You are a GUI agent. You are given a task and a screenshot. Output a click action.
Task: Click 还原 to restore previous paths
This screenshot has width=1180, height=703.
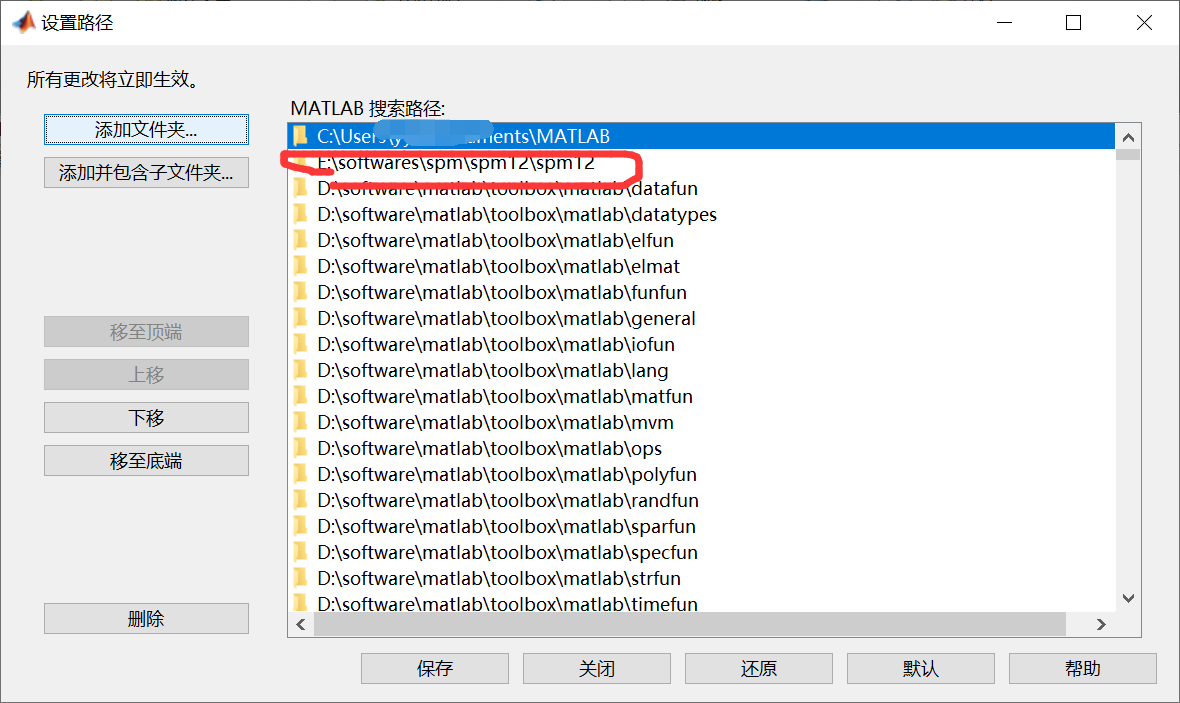tap(758, 668)
